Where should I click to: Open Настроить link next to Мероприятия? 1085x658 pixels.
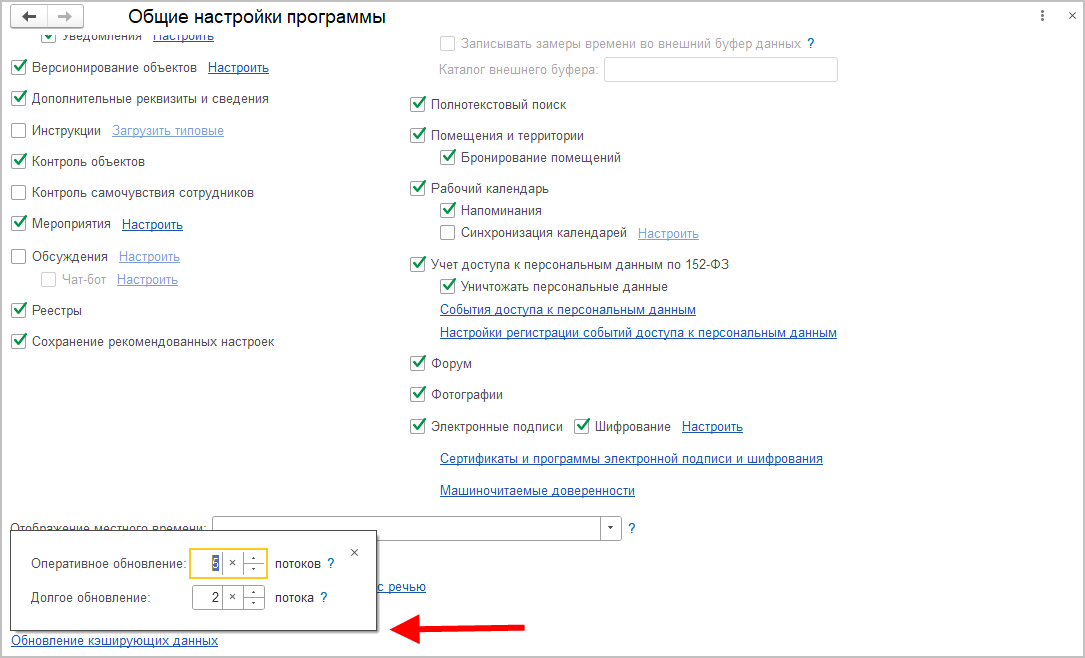(152, 224)
